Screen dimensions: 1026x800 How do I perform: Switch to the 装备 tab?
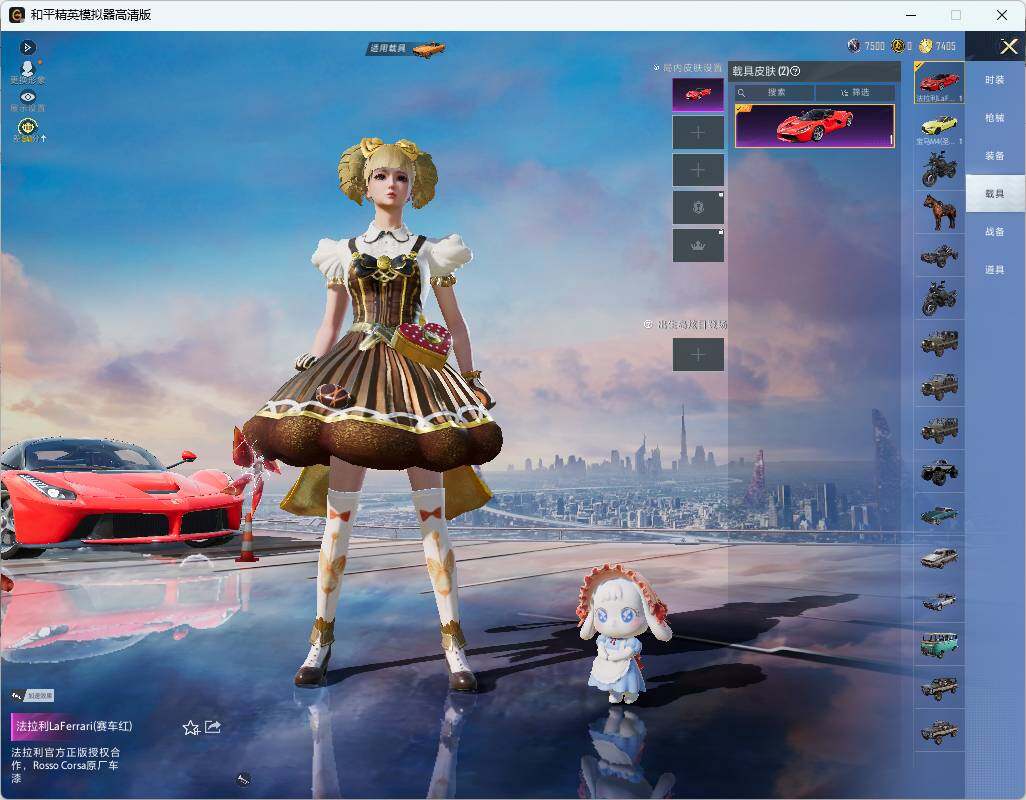pyautogui.click(x=995, y=156)
